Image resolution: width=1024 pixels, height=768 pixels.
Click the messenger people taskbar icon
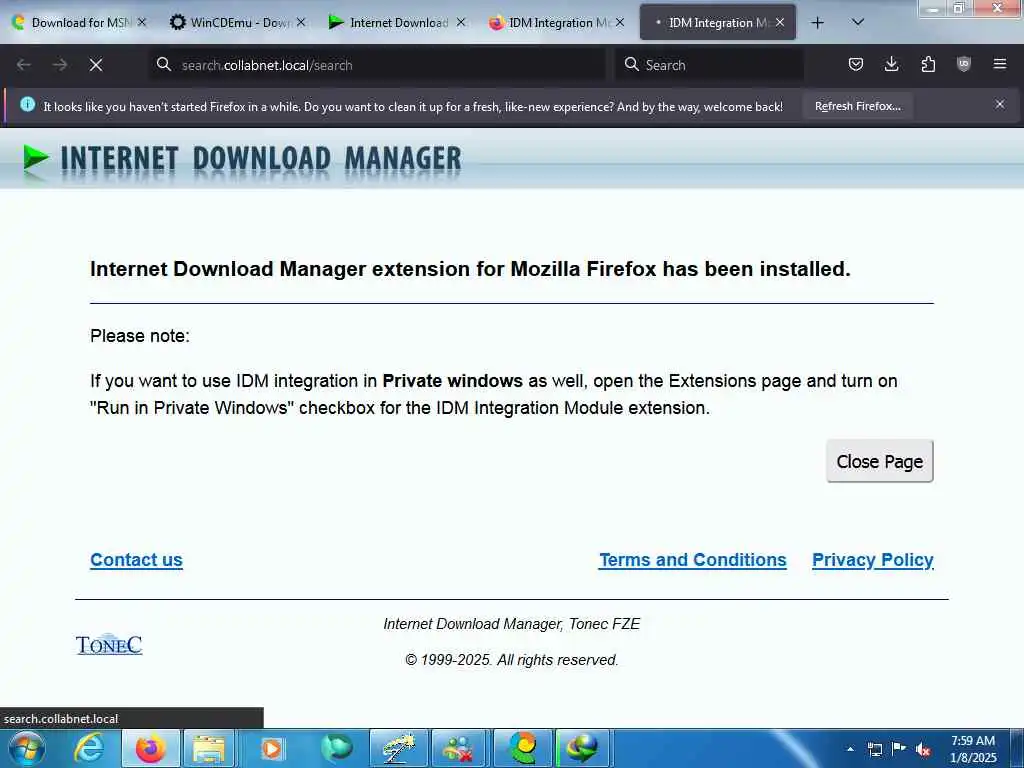click(459, 748)
